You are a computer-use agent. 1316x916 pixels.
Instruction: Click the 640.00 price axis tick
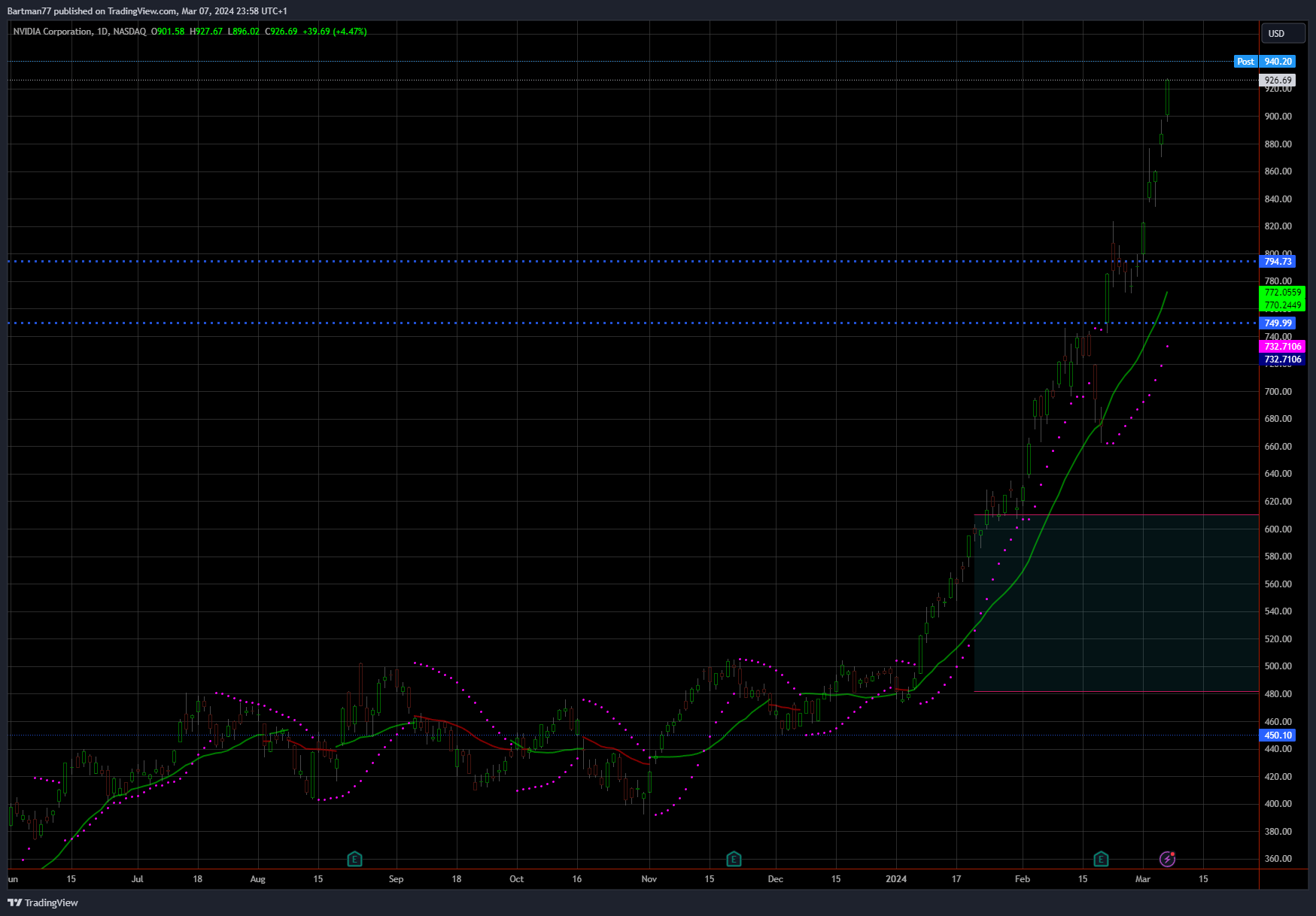click(x=1278, y=474)
